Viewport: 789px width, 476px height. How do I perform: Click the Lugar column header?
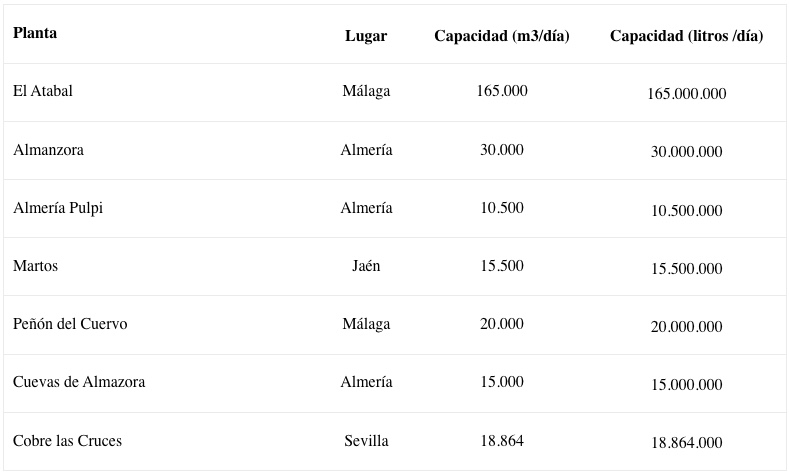(366, 36)
